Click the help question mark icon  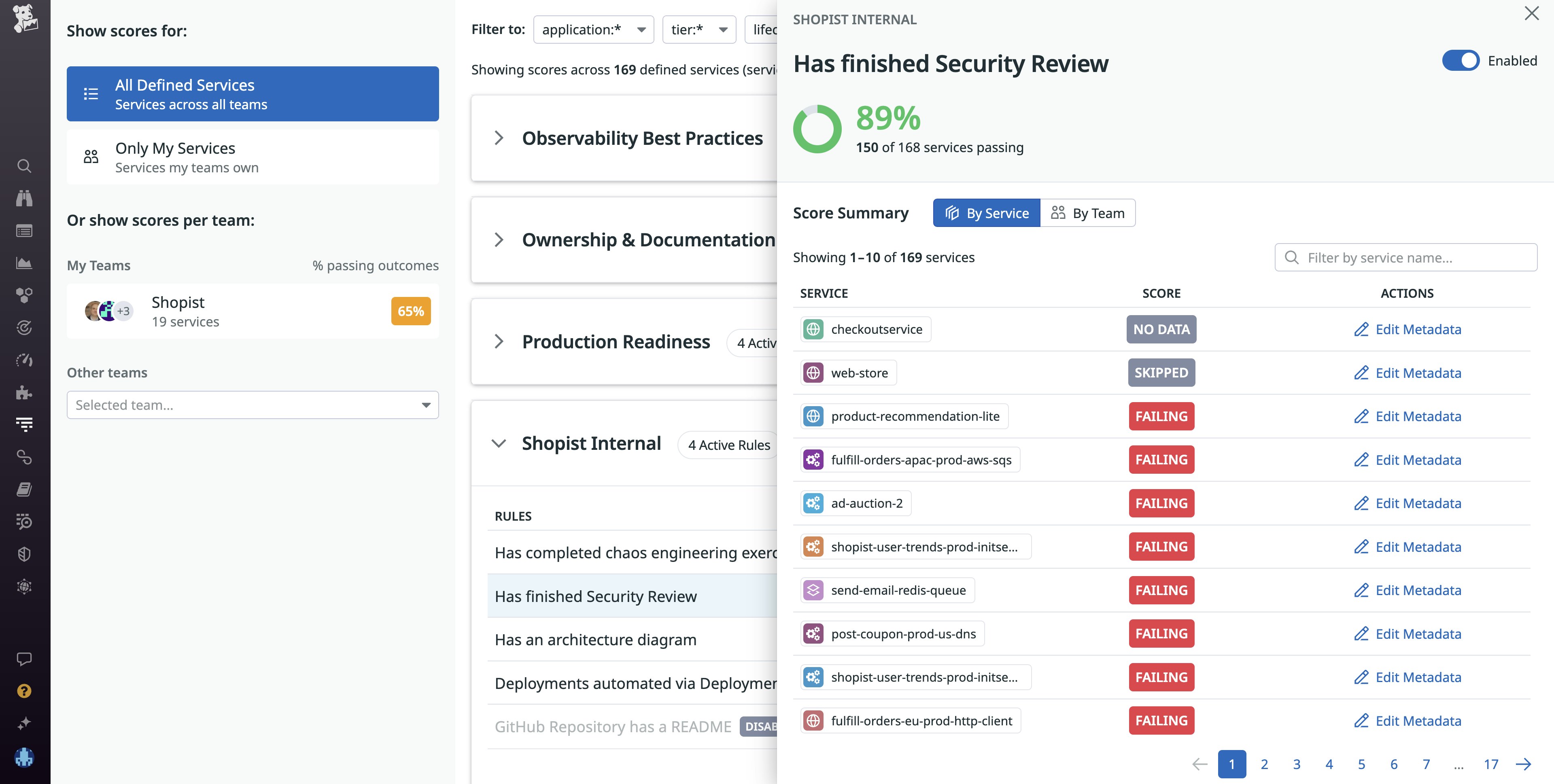tap(24, 691)
